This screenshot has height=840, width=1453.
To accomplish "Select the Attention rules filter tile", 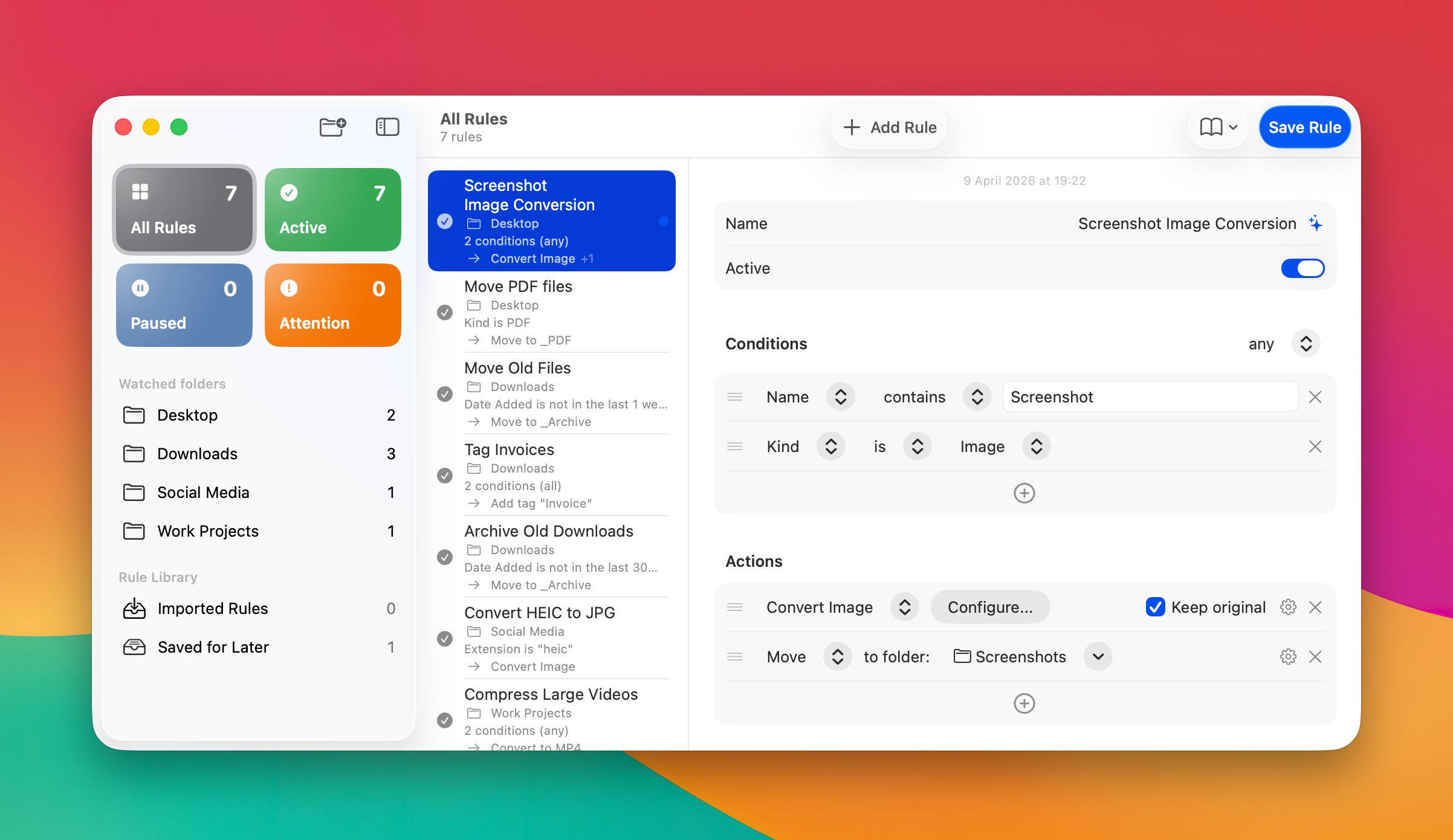I will [x=332, y=305].
